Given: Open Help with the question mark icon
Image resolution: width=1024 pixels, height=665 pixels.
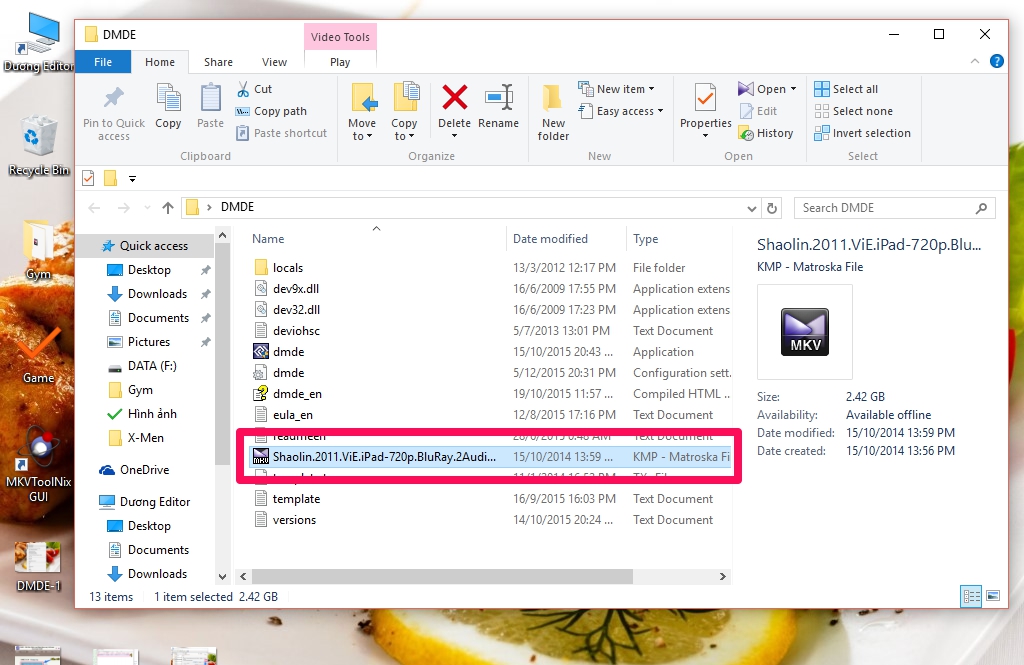Looking at the screenshot, I should click(x=997, y=61).
